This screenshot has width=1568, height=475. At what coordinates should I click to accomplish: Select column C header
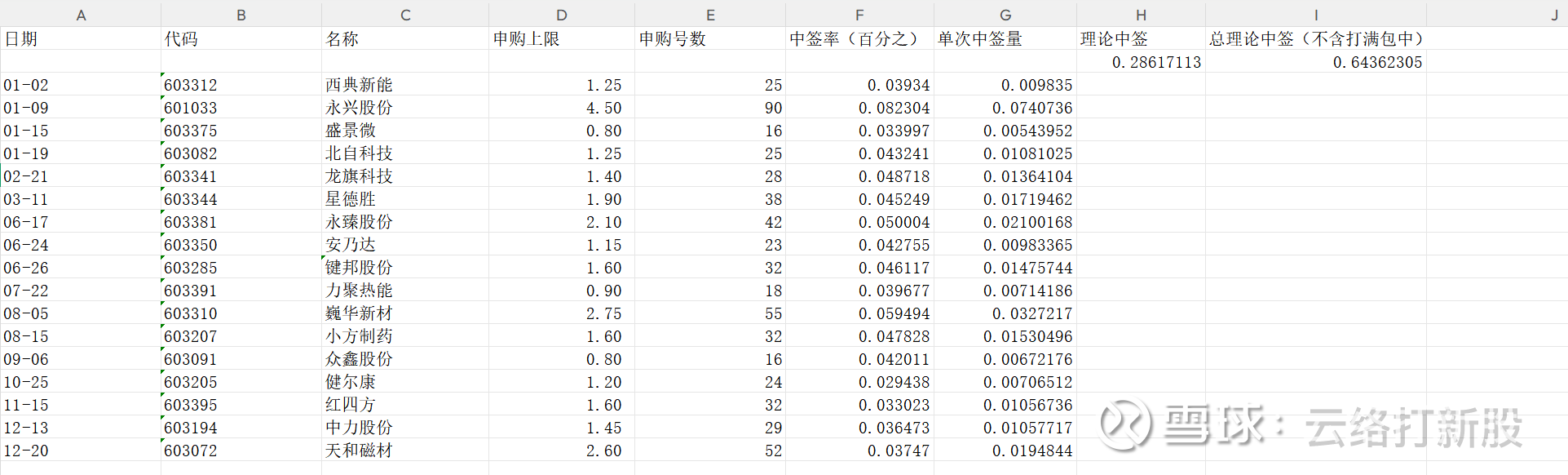405,15
